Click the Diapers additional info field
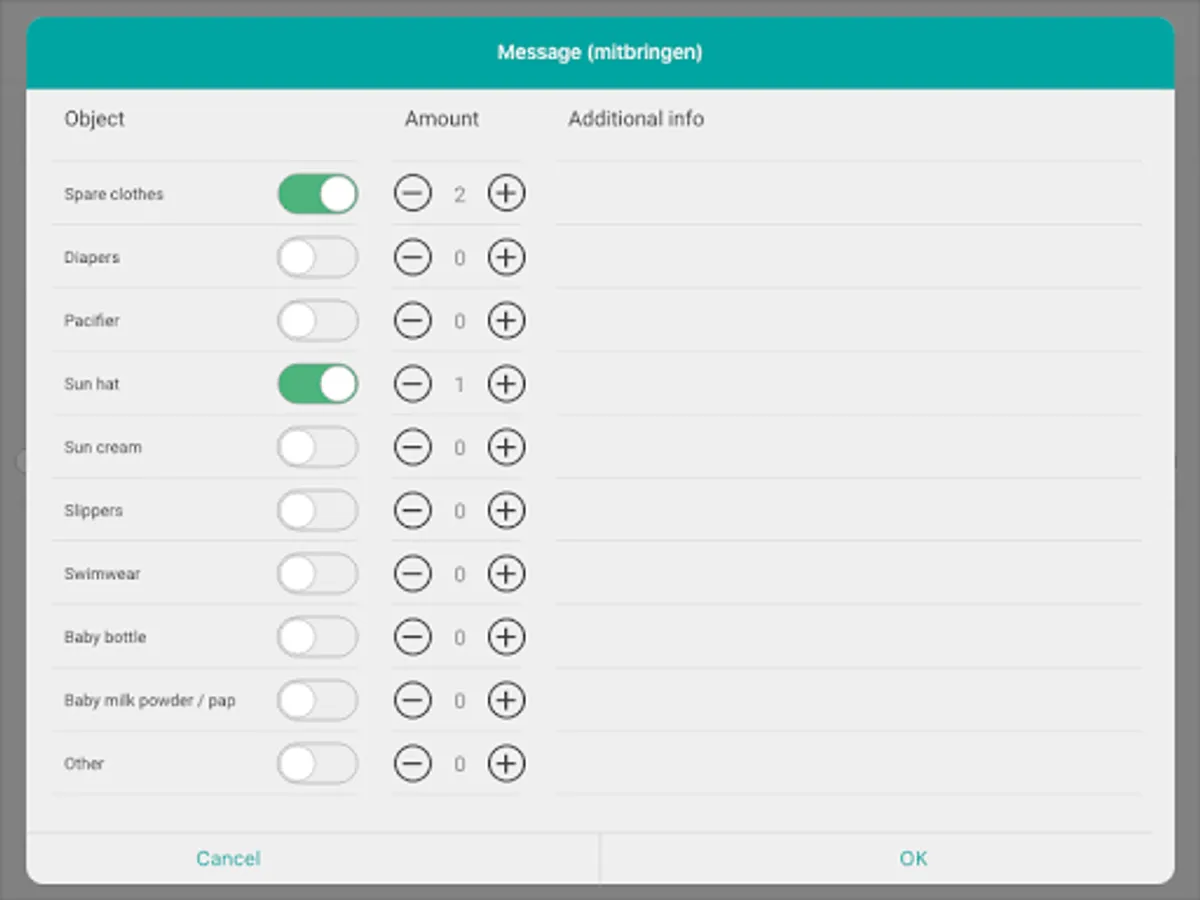 [849, 257]
